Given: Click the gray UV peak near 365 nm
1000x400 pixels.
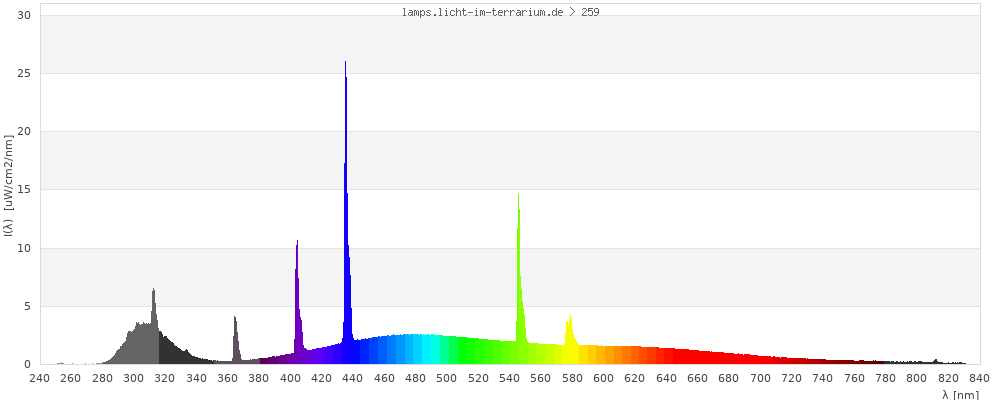Looking at the screenshot, I should coord(236,341).
